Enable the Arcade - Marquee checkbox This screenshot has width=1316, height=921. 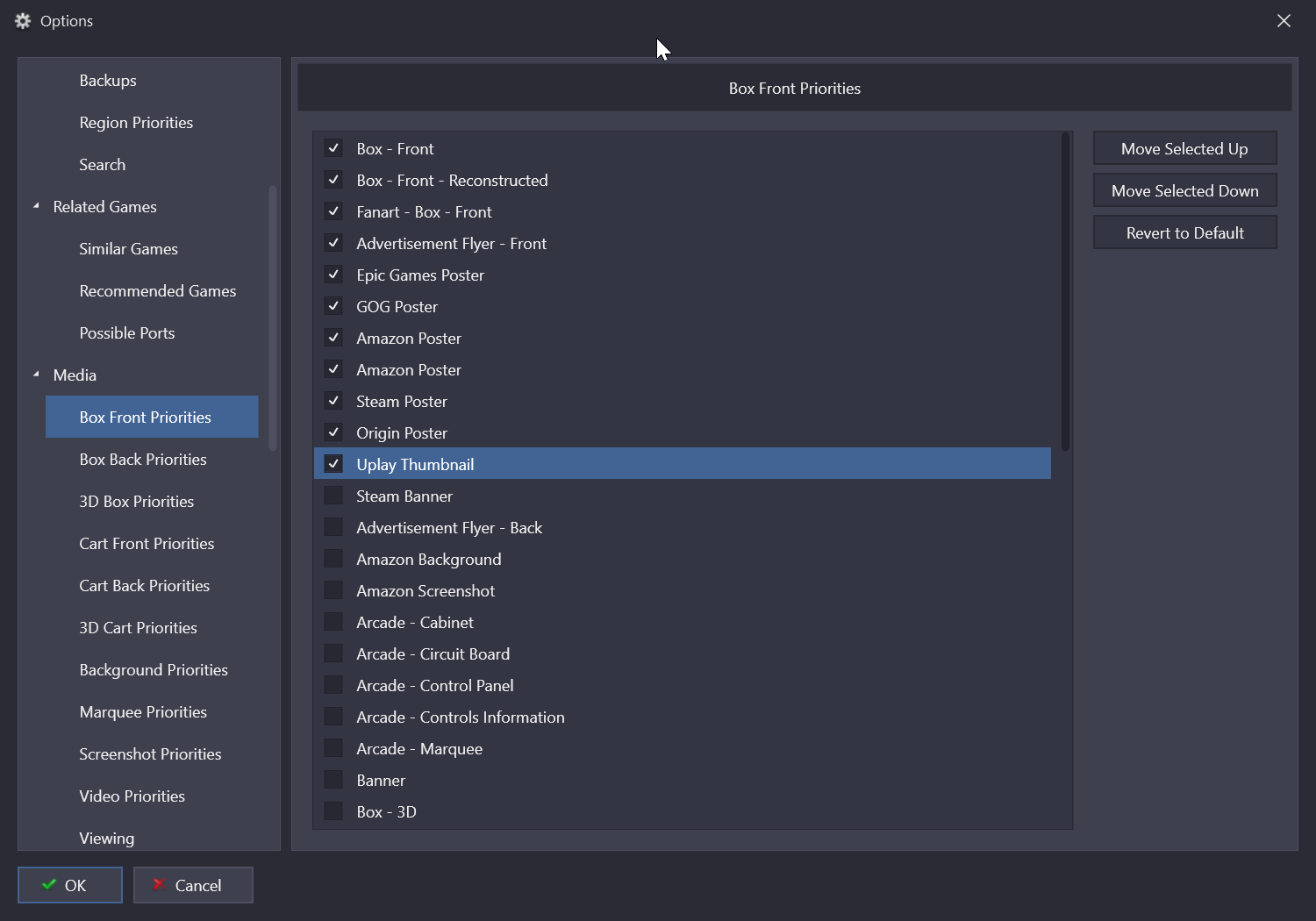point(333,748)
